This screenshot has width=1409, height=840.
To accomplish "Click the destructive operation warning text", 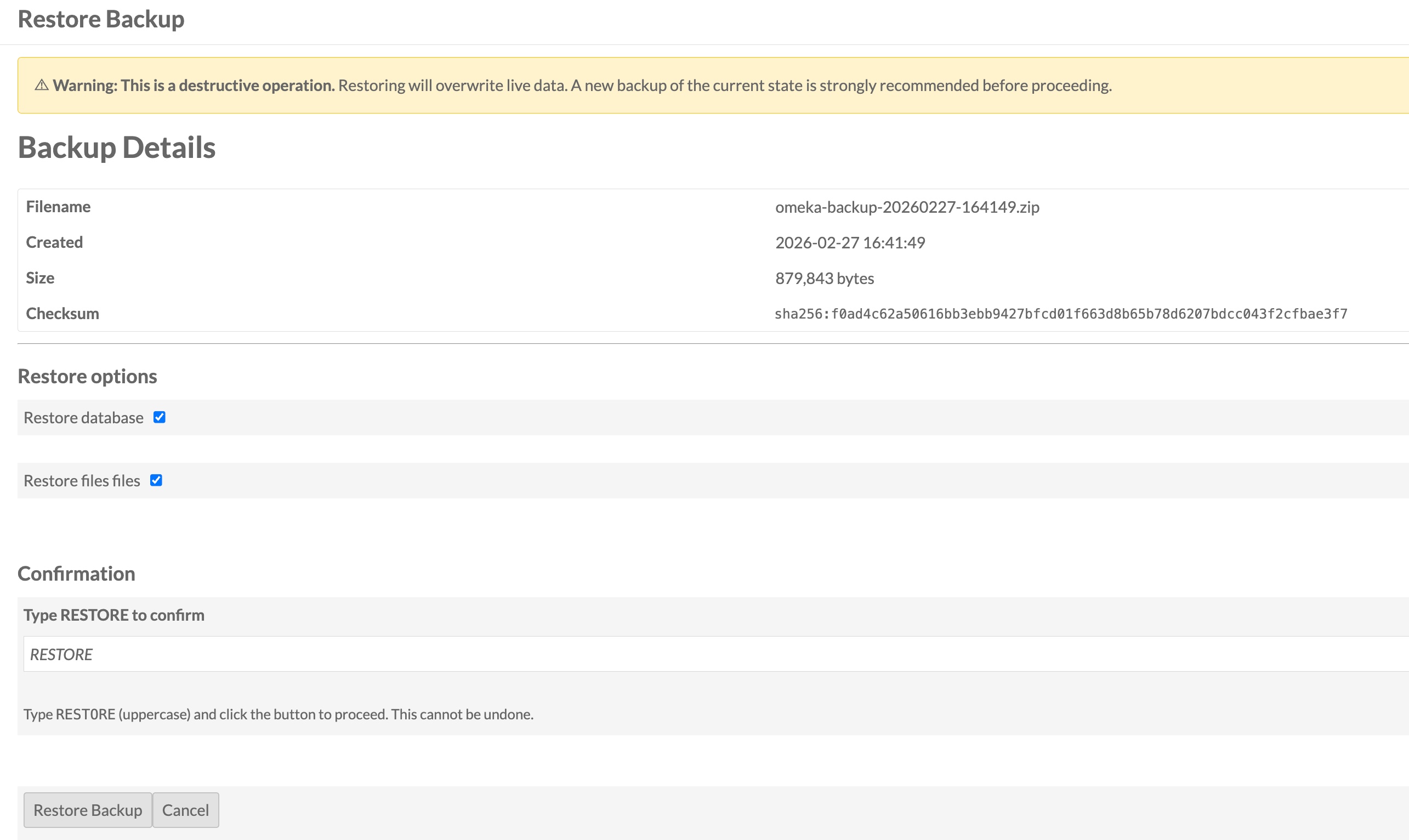I will click(582, 86).
